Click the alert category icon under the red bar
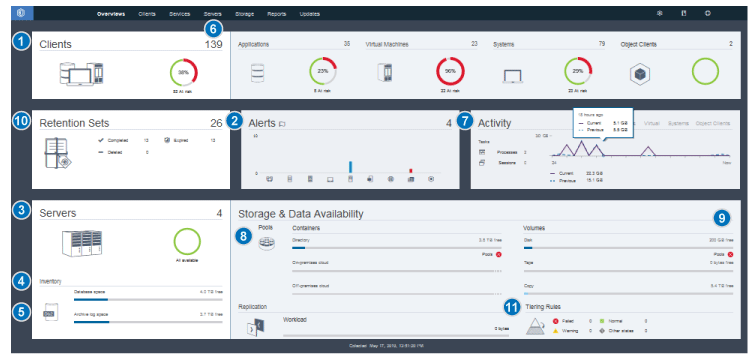The image size is (756, 360). 411,179
